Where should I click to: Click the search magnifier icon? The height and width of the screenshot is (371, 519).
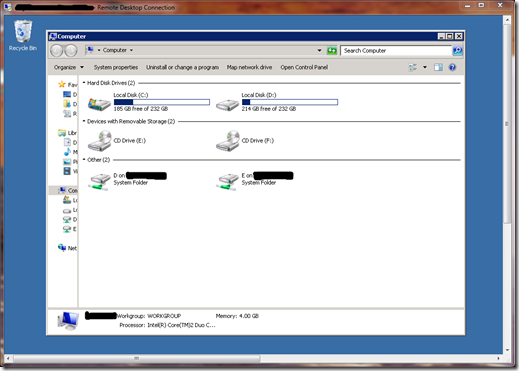coord(457,50)
